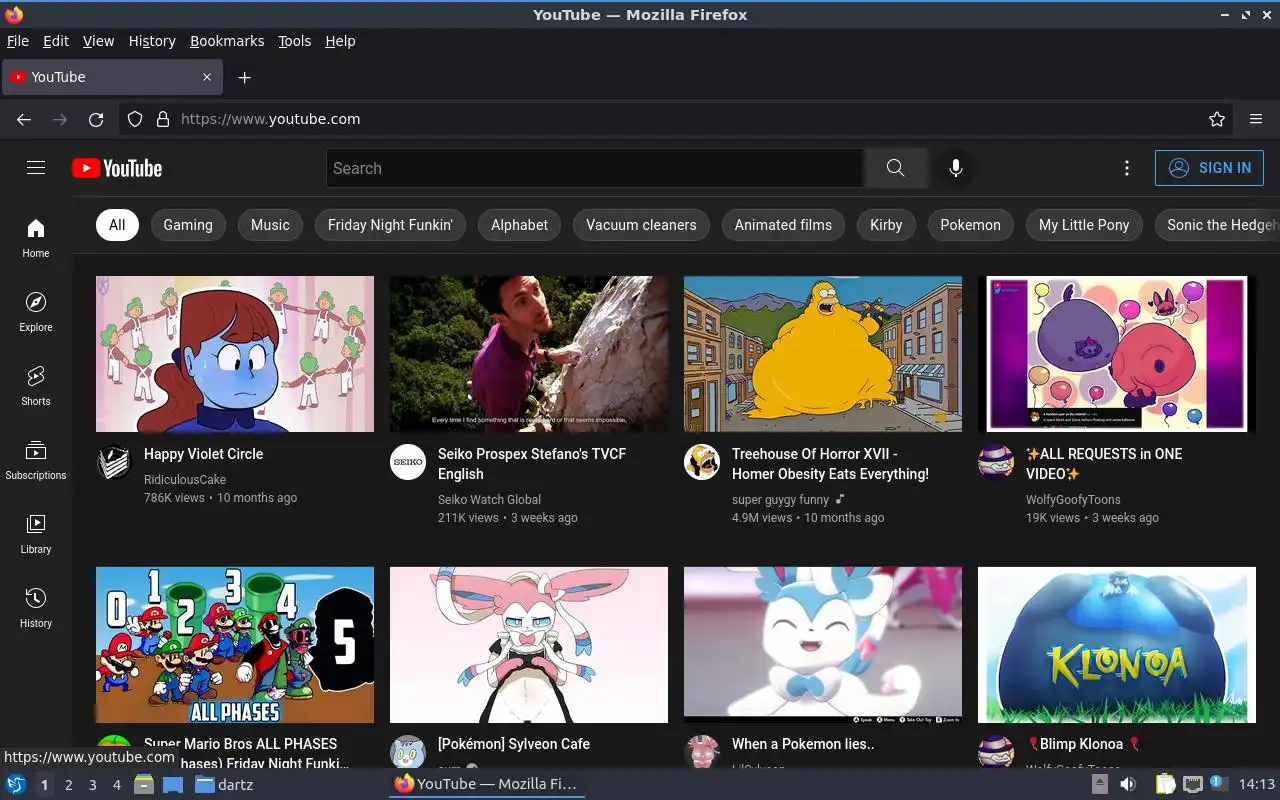The image size is (1280, 800).
Task: Select the Music filter chip
Action: [270, 225]
